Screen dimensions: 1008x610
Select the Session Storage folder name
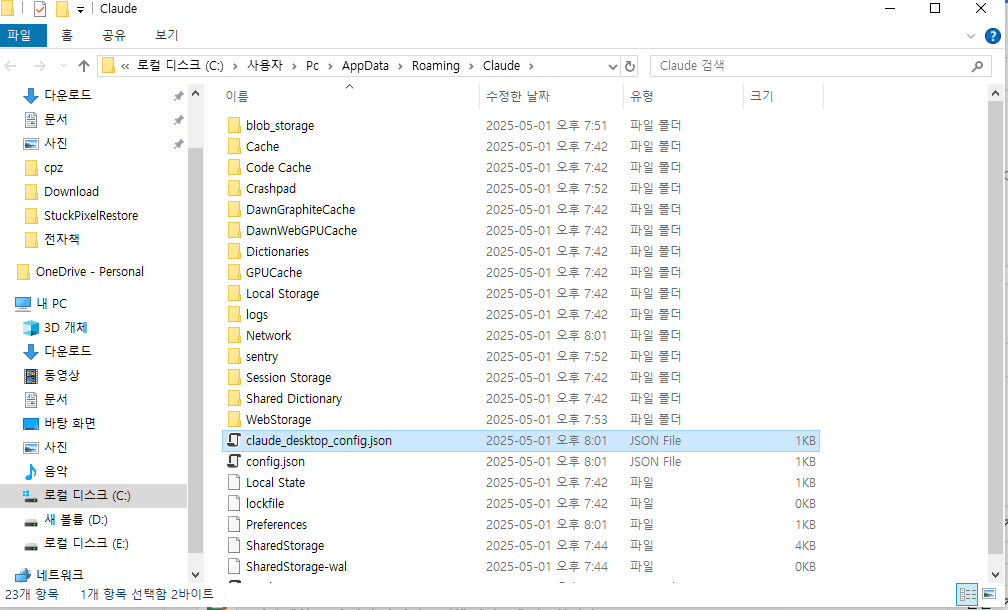pyautogui.click(x=289, y=378)
